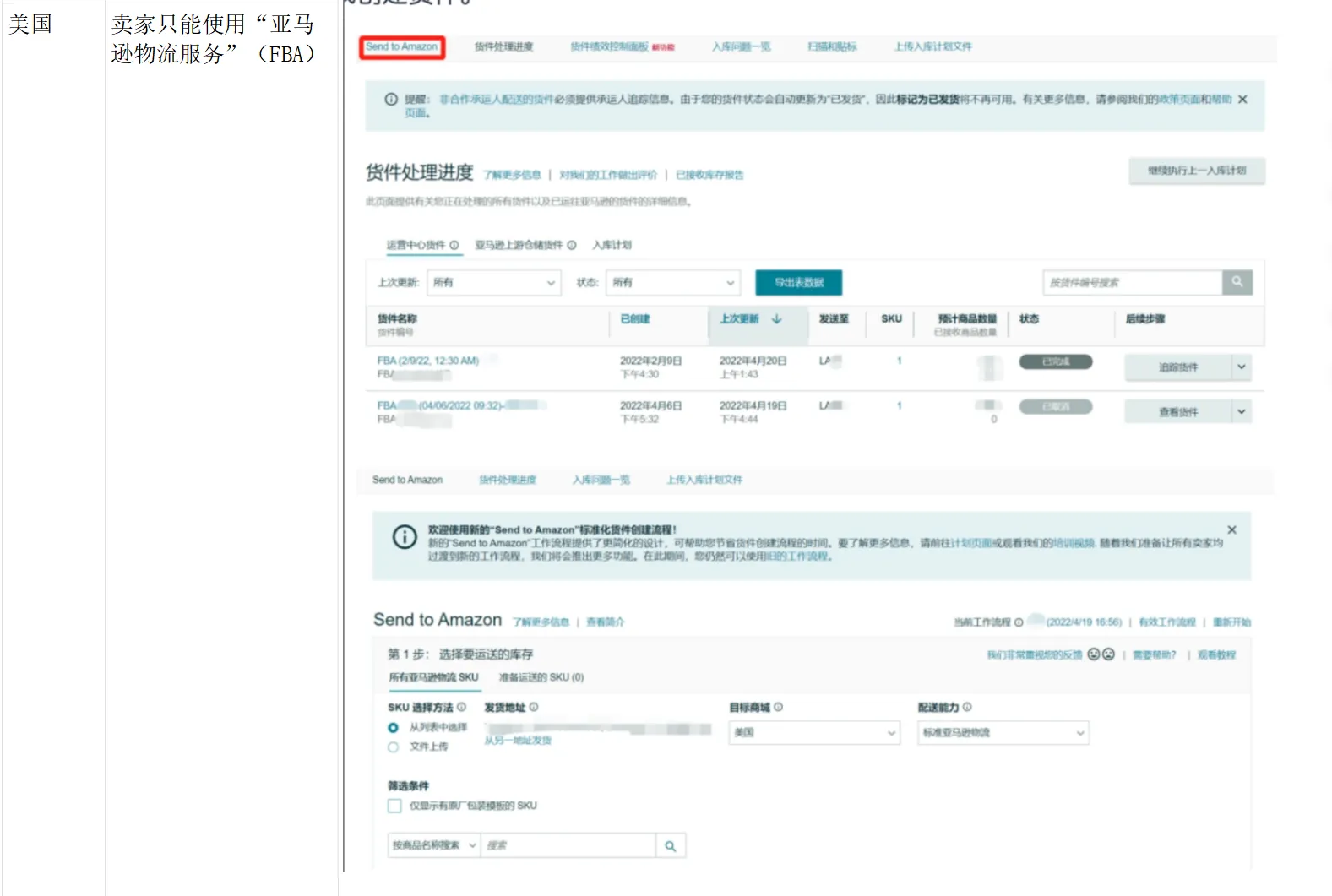
Task: Switch to 货件处理进度 tab in top navigation
Action: tap(503, 47)
